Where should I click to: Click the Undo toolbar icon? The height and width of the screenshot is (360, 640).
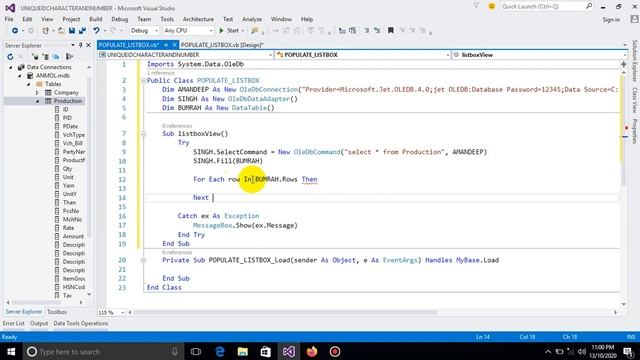coord(96,31)
